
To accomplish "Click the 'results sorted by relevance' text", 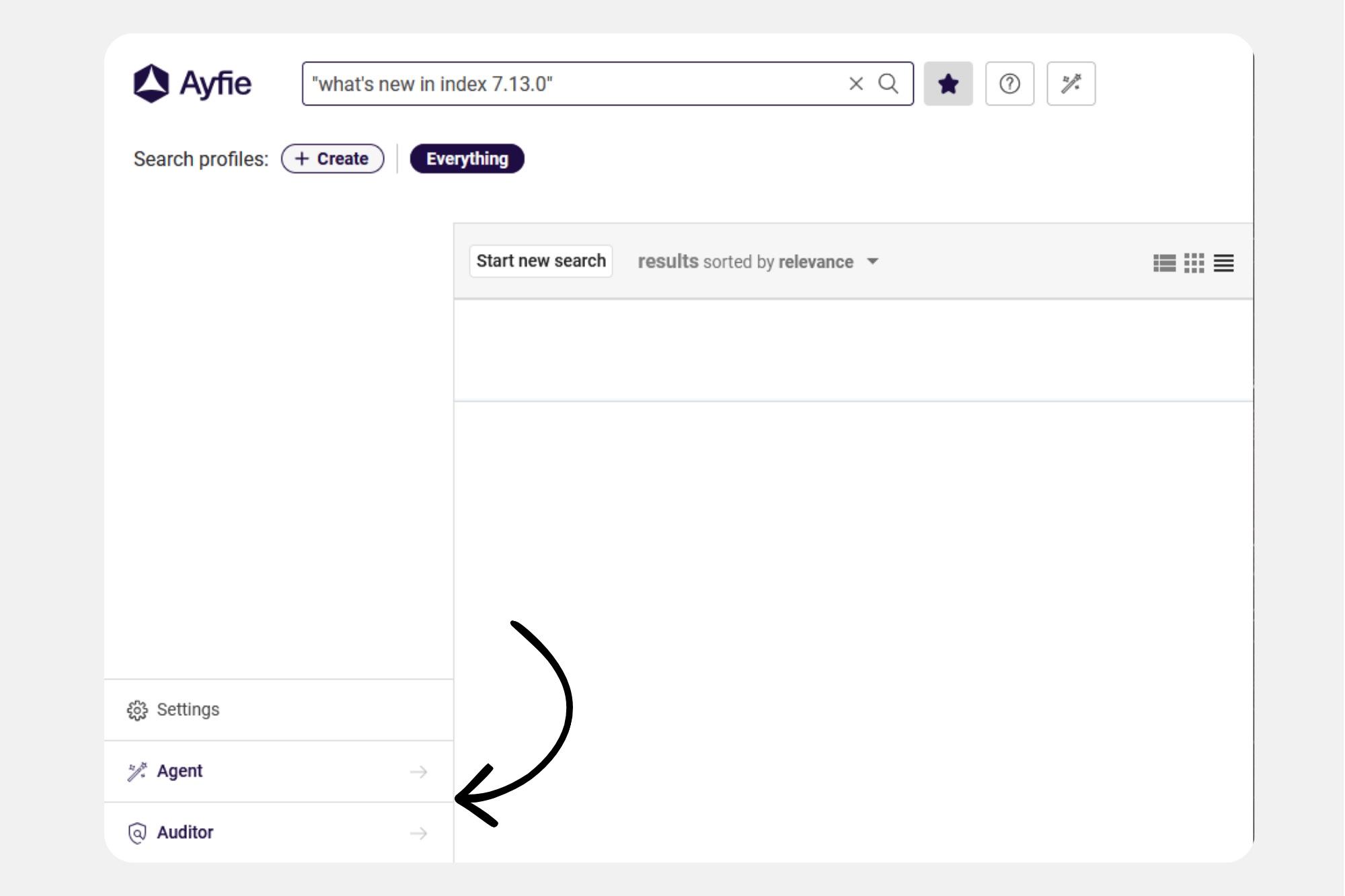I will click(x=745, y=261).
